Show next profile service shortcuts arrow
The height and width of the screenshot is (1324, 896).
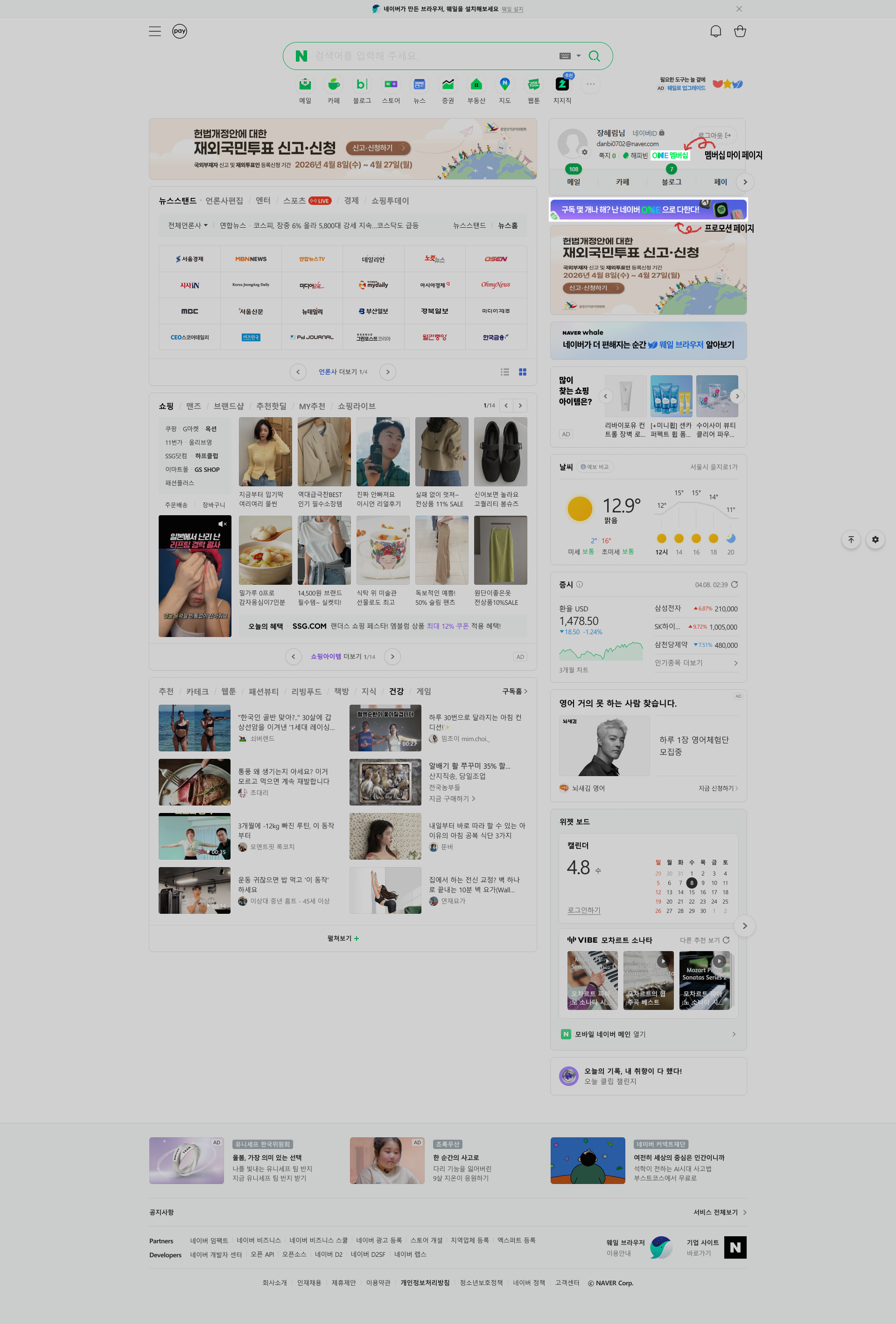(x=745, y=182)
